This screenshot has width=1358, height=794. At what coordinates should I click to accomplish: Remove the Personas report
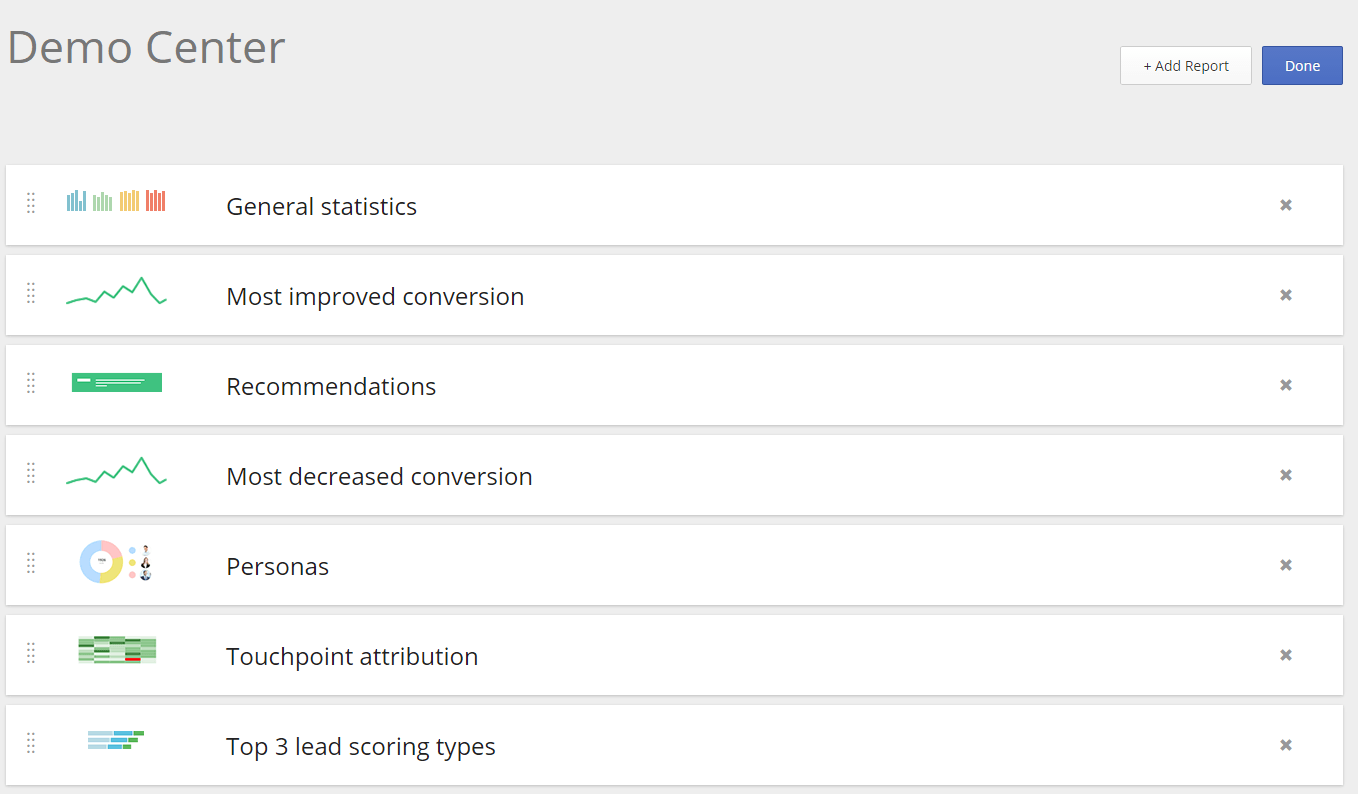click(x=1286, y=565)
